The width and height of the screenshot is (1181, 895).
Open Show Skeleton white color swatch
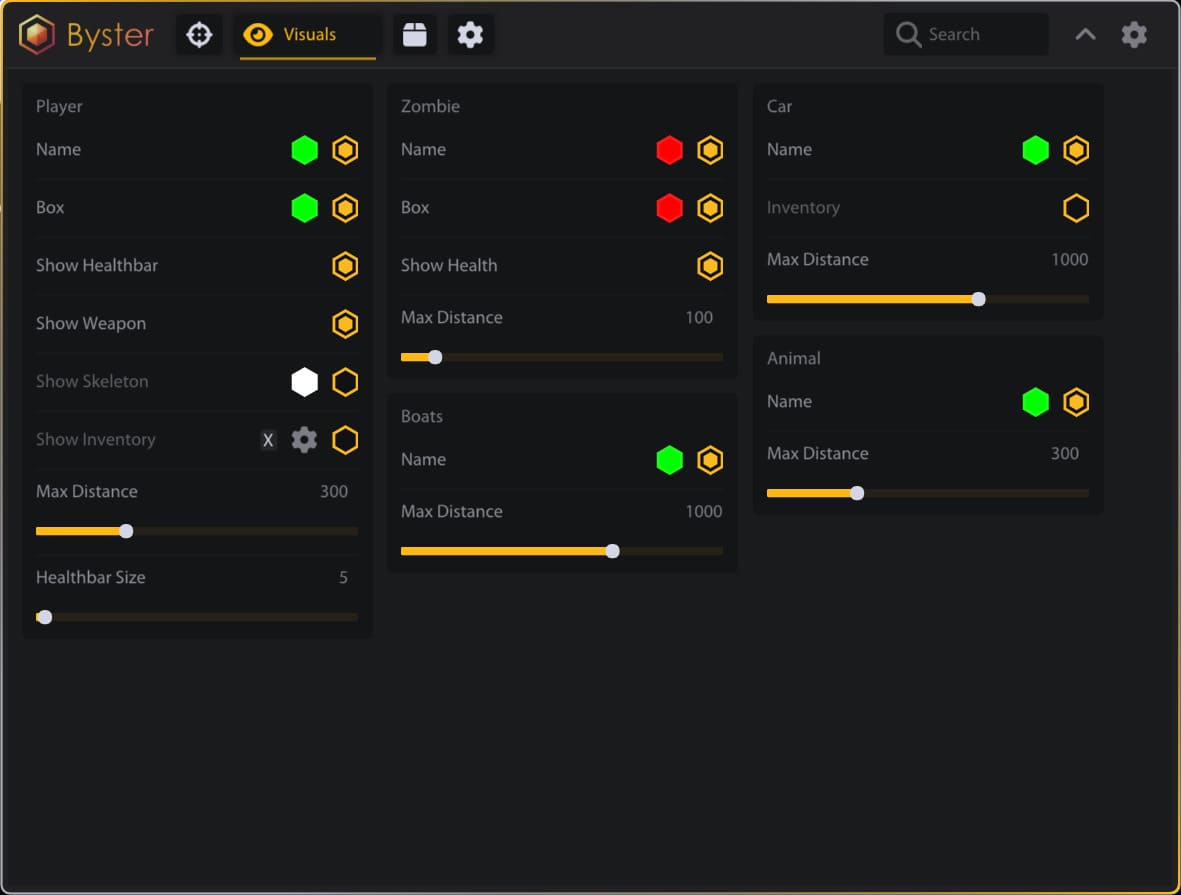pyautogui.click(x=304, y=382)
